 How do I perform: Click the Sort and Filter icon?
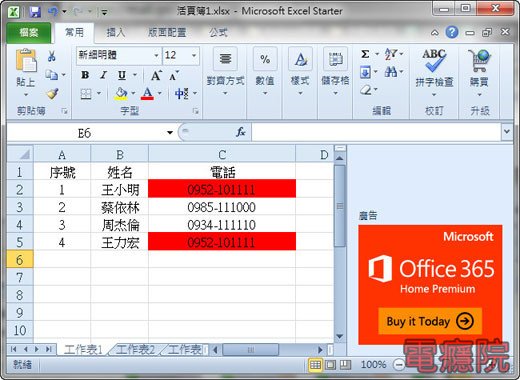390,53
